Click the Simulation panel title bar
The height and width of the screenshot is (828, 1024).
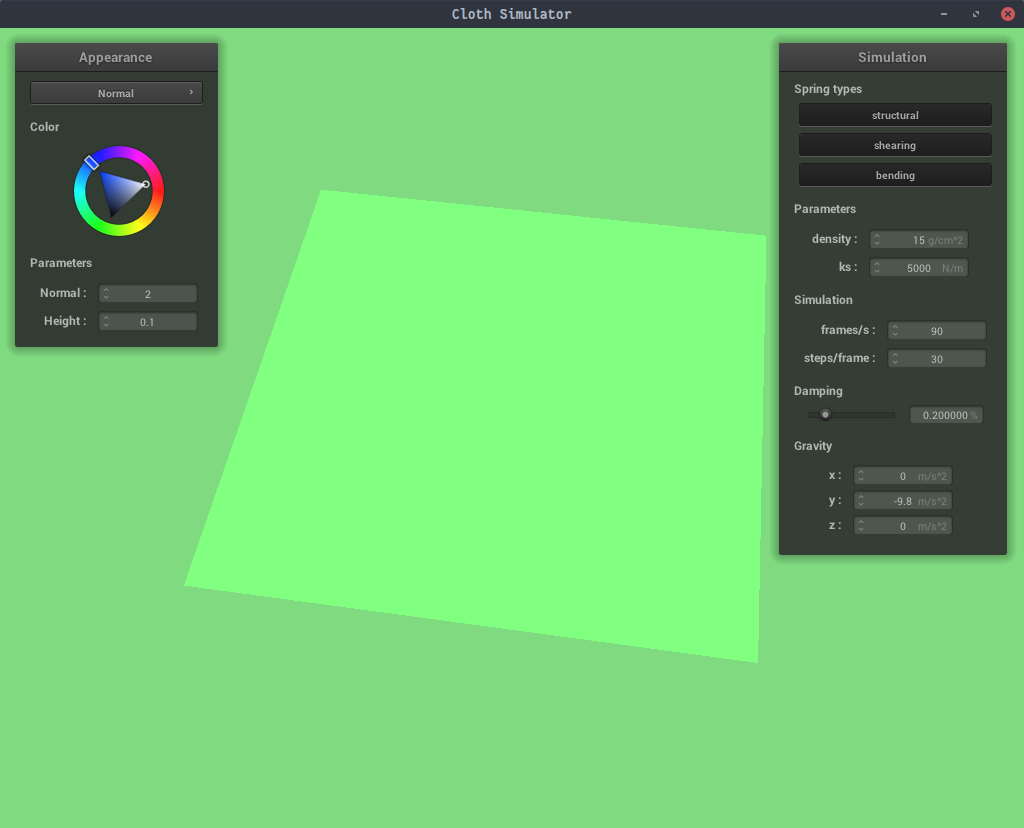[x=892, y=57]
